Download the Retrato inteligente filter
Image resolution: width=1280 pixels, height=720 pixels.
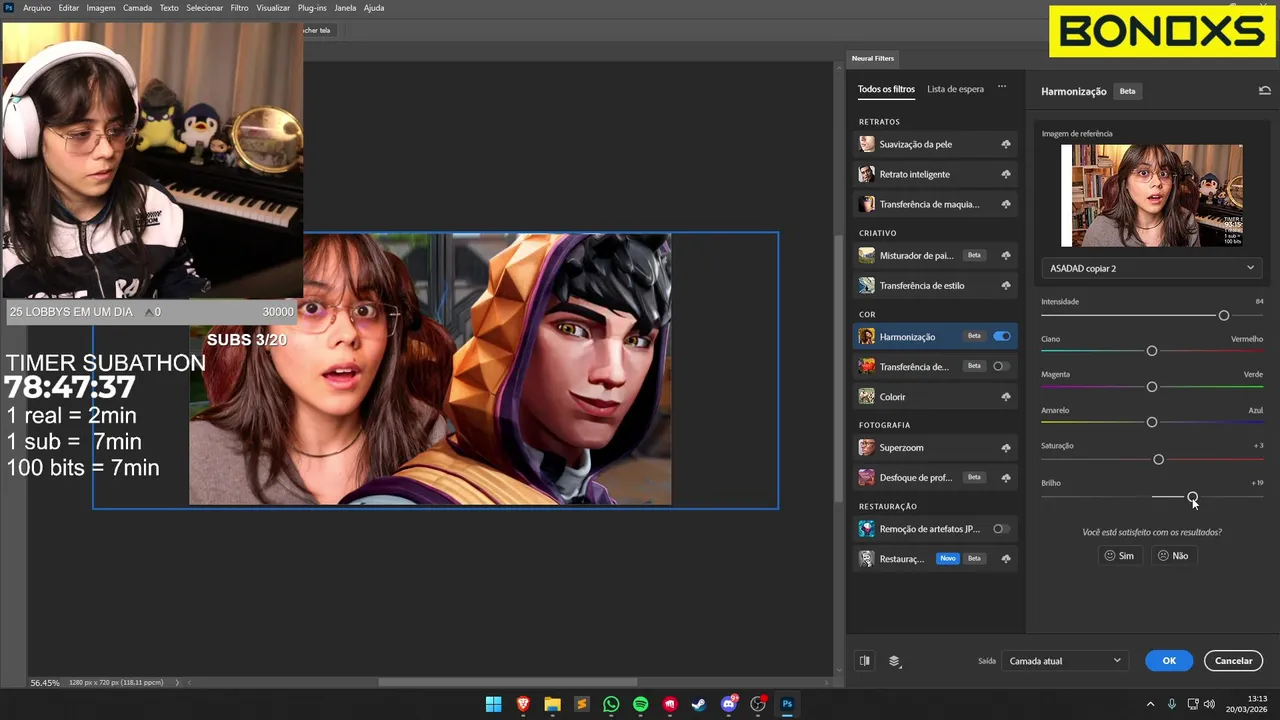coord(1005,174)
